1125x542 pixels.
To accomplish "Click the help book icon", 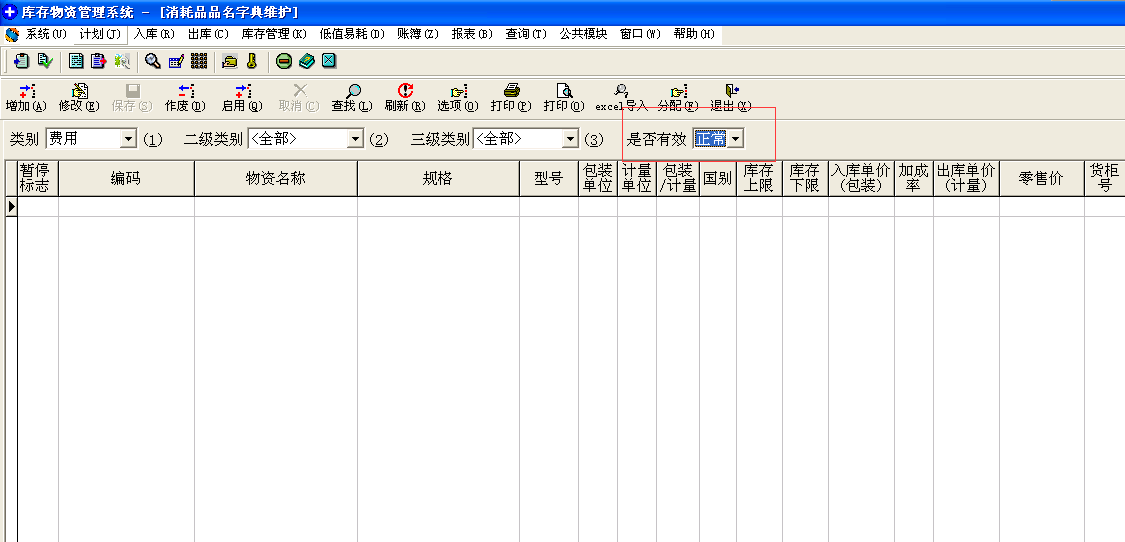I will click(307, 61).
